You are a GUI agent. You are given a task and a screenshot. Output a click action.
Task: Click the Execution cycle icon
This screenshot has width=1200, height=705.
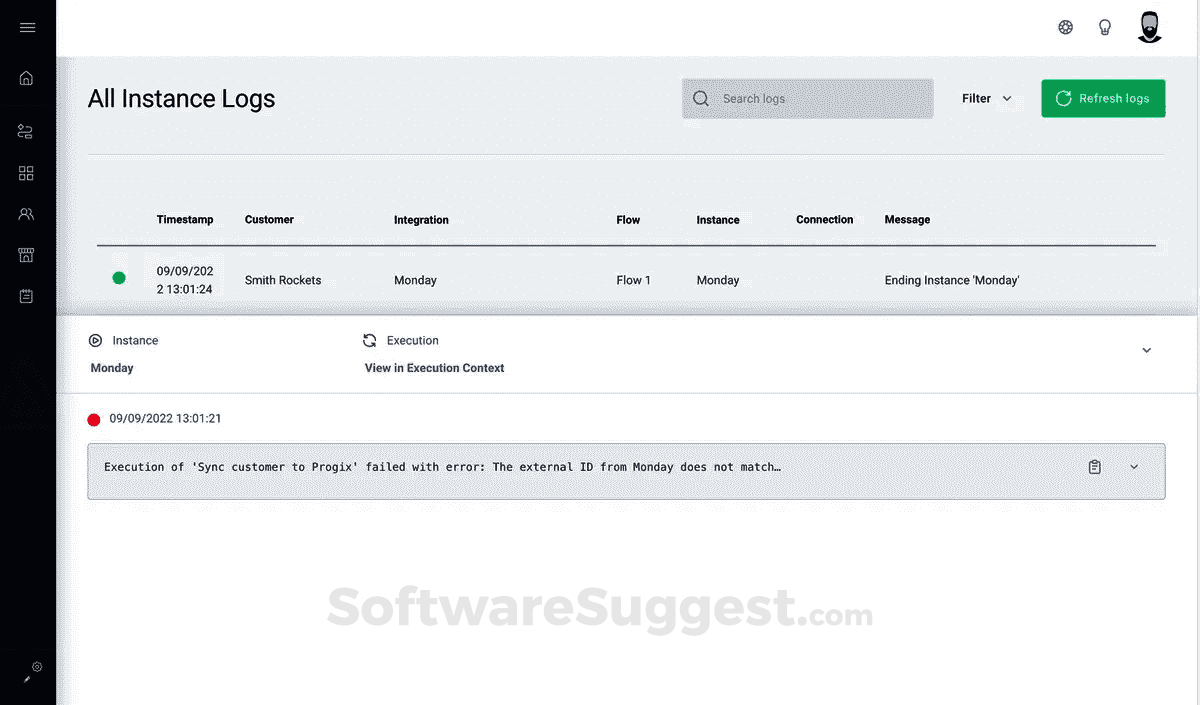[370, 340]
